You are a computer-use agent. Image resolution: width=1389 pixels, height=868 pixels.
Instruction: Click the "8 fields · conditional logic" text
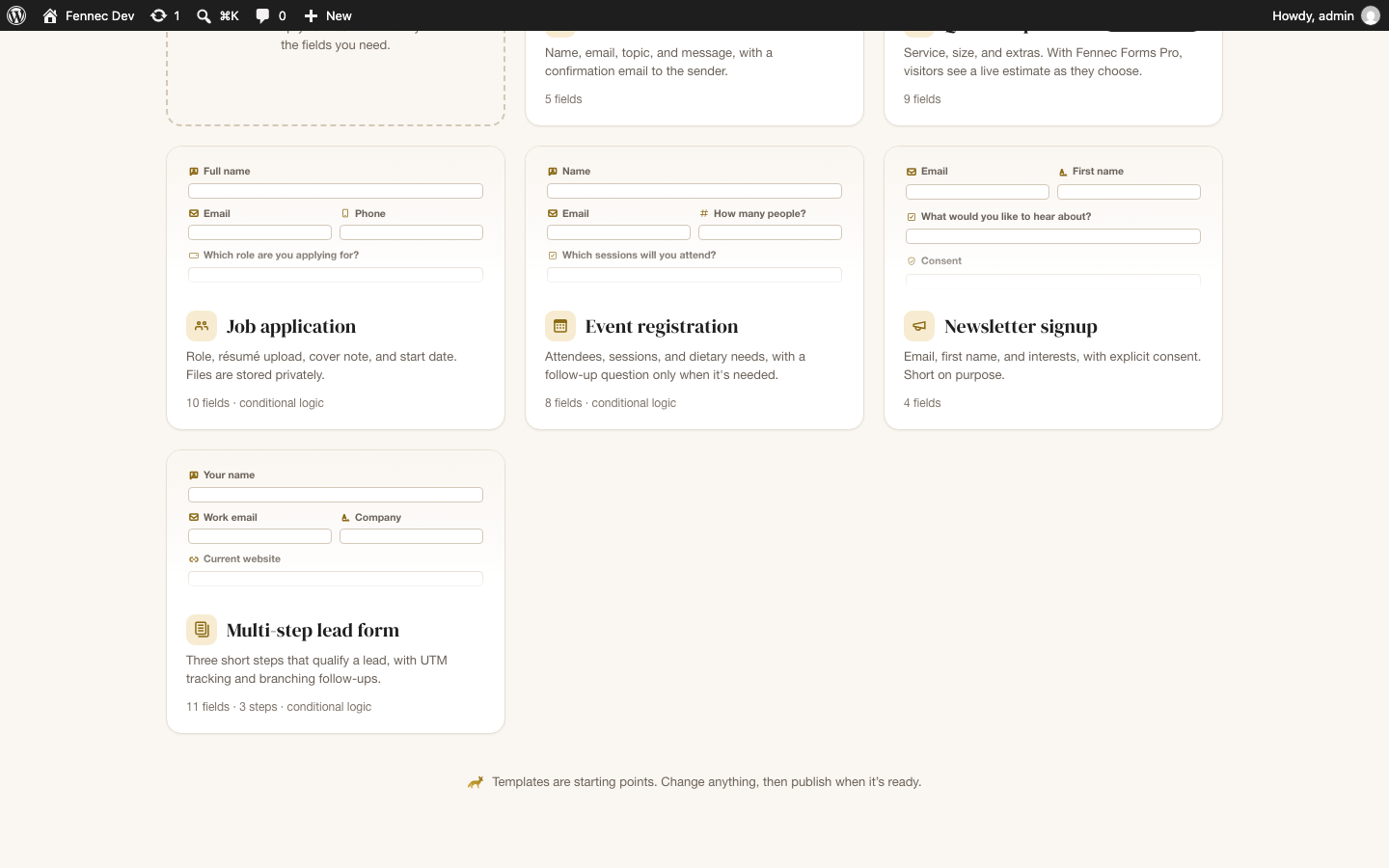click(611, 403)
